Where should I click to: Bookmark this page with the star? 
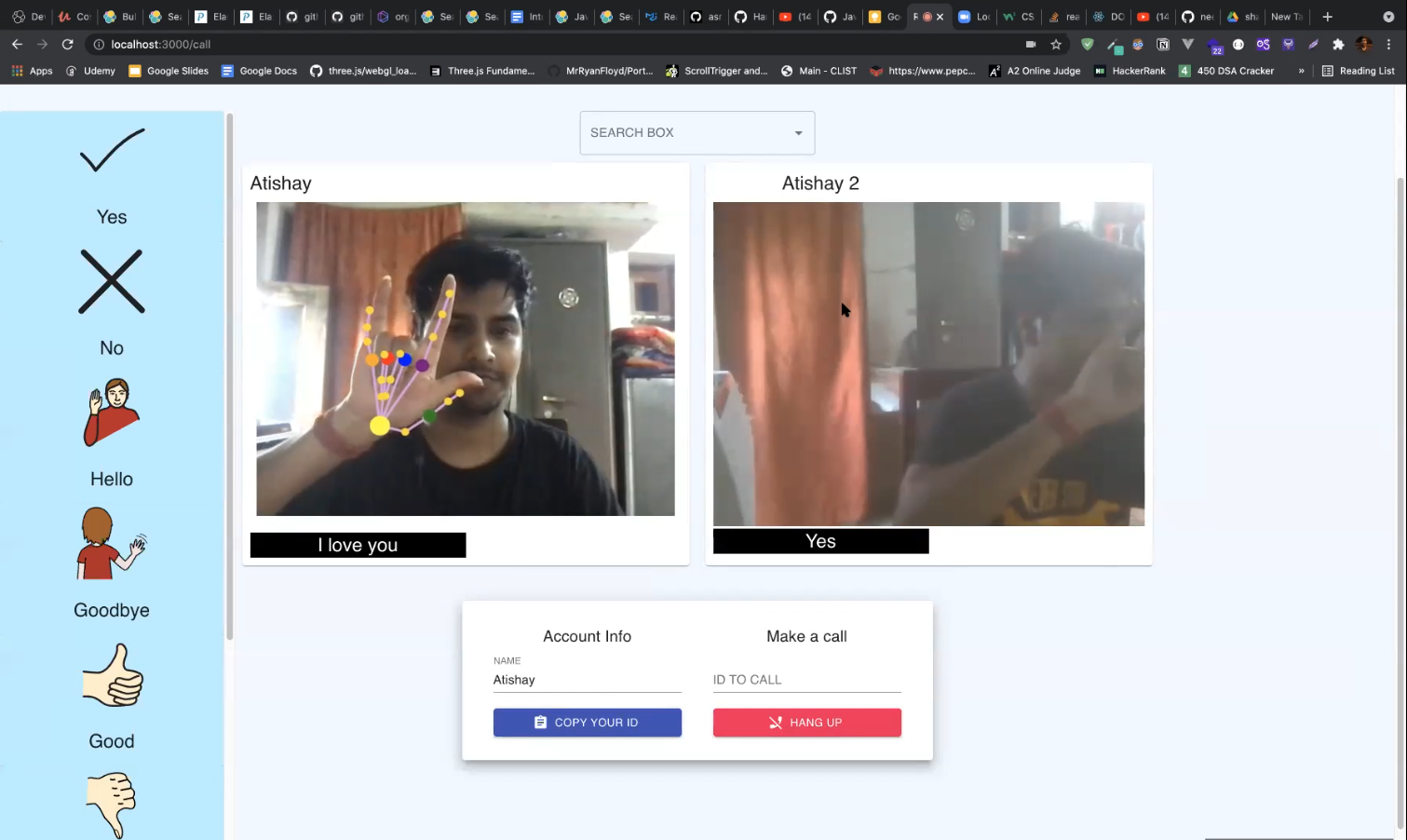pyautogui.click(x=1056, y=44)
